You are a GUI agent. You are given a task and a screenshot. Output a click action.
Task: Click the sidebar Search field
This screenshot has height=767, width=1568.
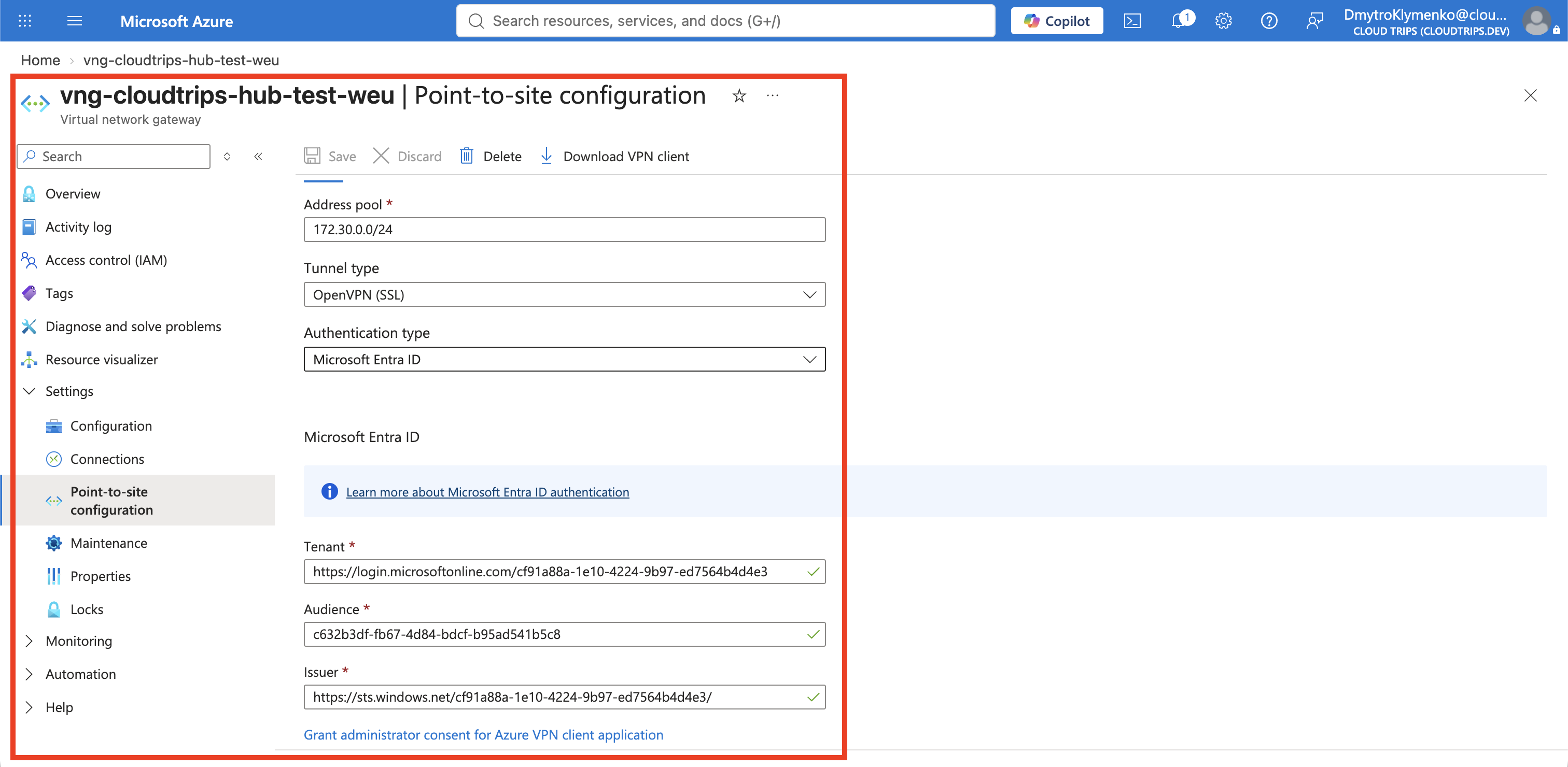114,157
